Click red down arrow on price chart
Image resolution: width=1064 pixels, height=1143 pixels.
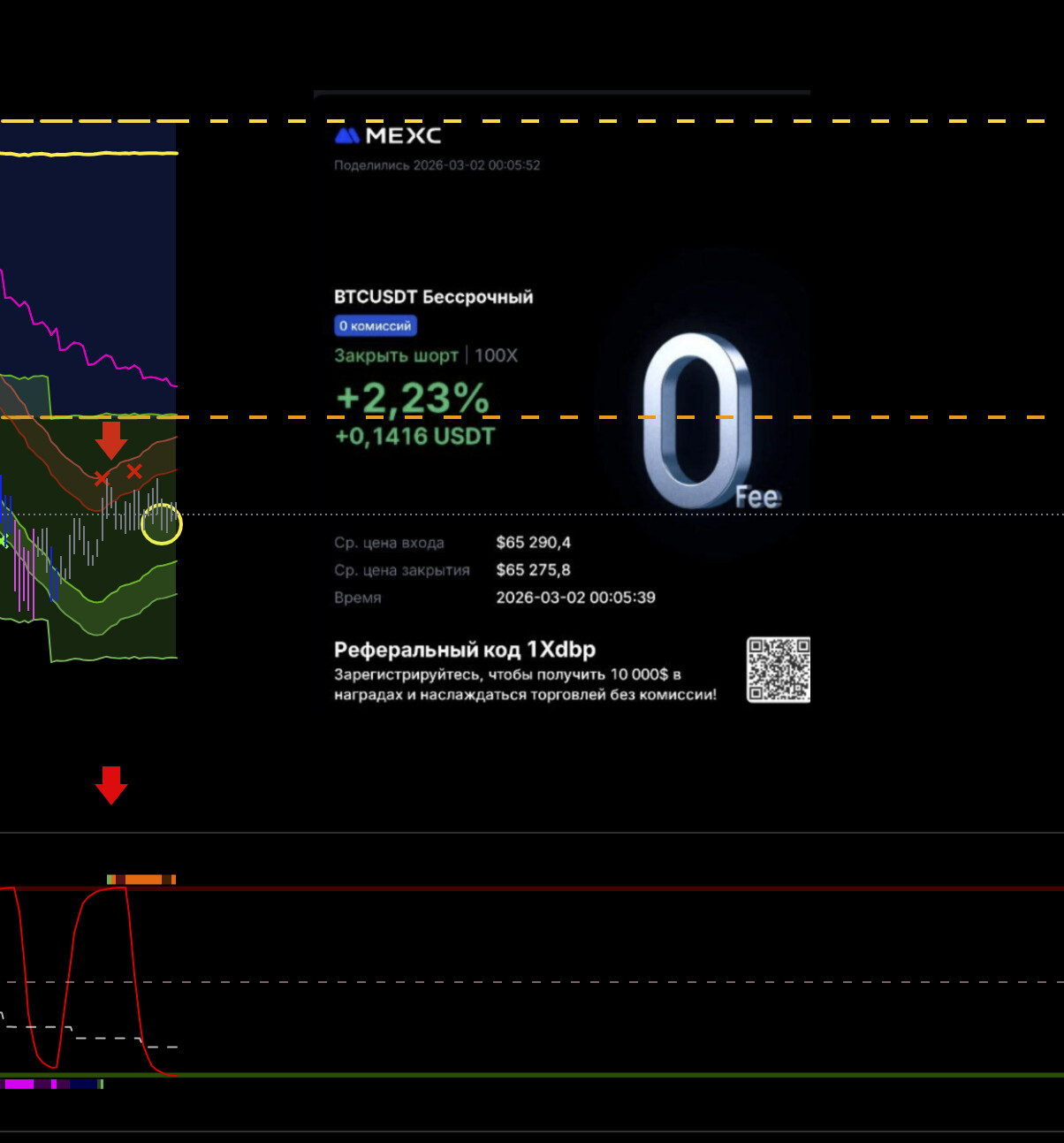[x=110, y=440]
